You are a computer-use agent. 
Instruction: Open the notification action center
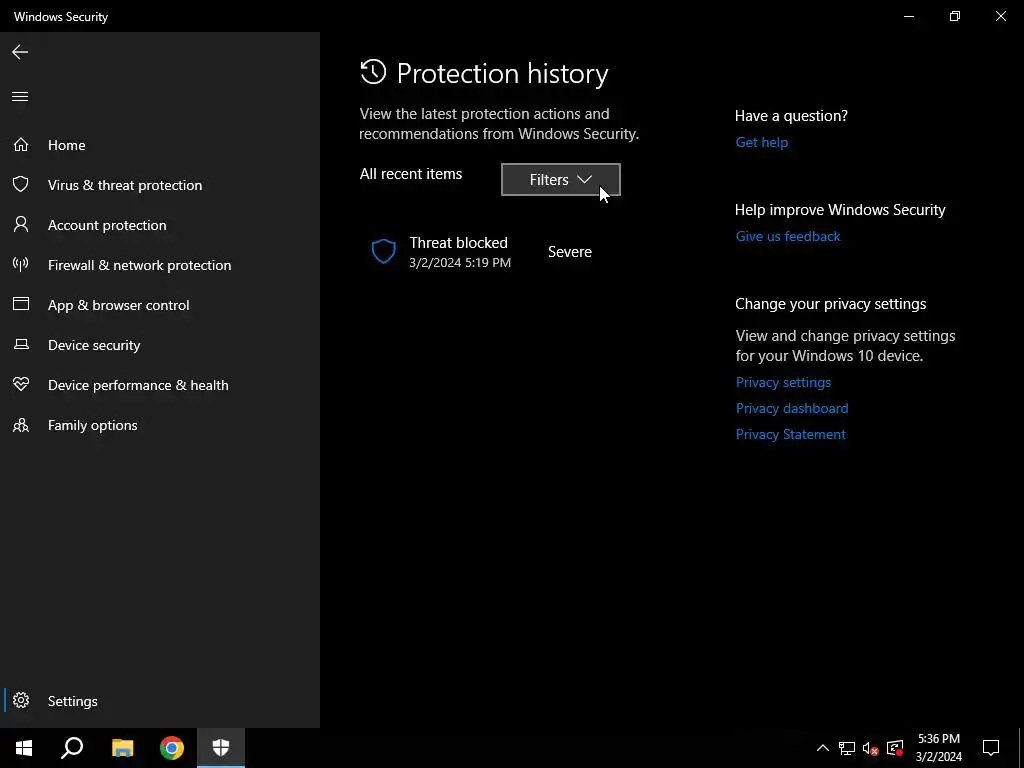pyautogui.click(x=991, y=748)
